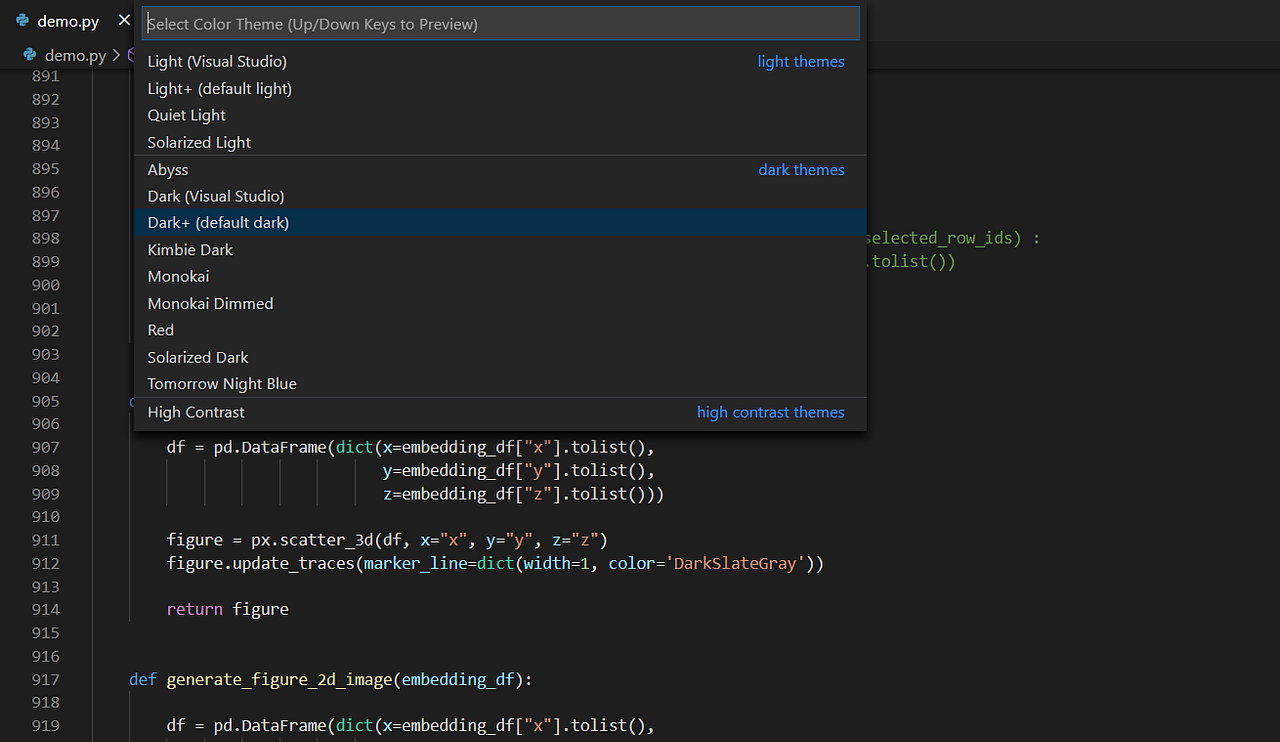This screenshot has height=742, width=1280.
Task: Click the "dark themes" link
Action: coord(801,169)
